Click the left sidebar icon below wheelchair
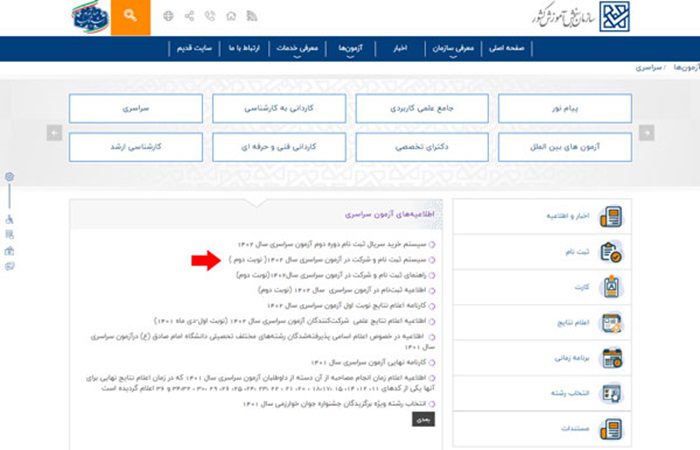The width and height of the screenshot is (700, 450). 9,235
